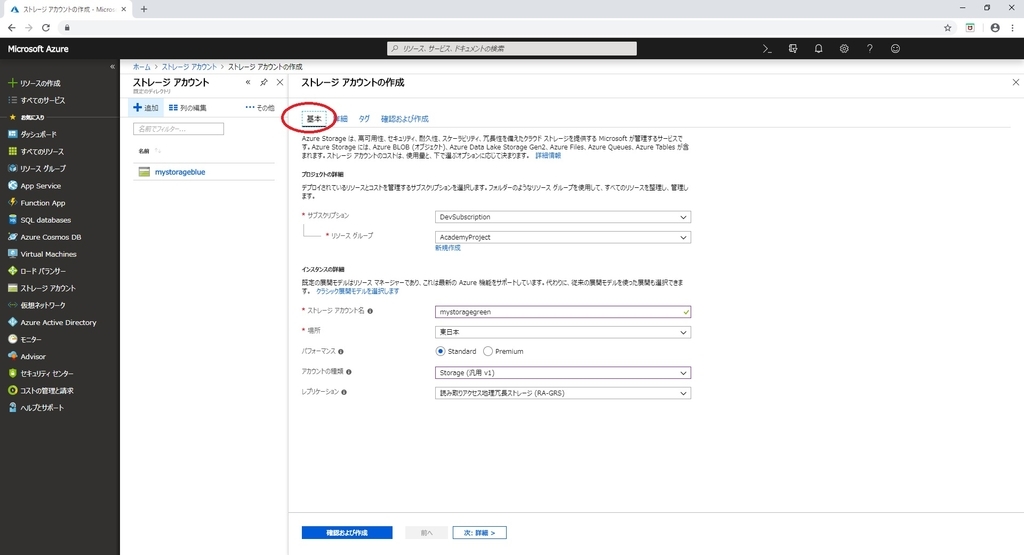The image size is (1024, 555).
Task: Bookmark page with star icon
Action: tap(948, 27)
